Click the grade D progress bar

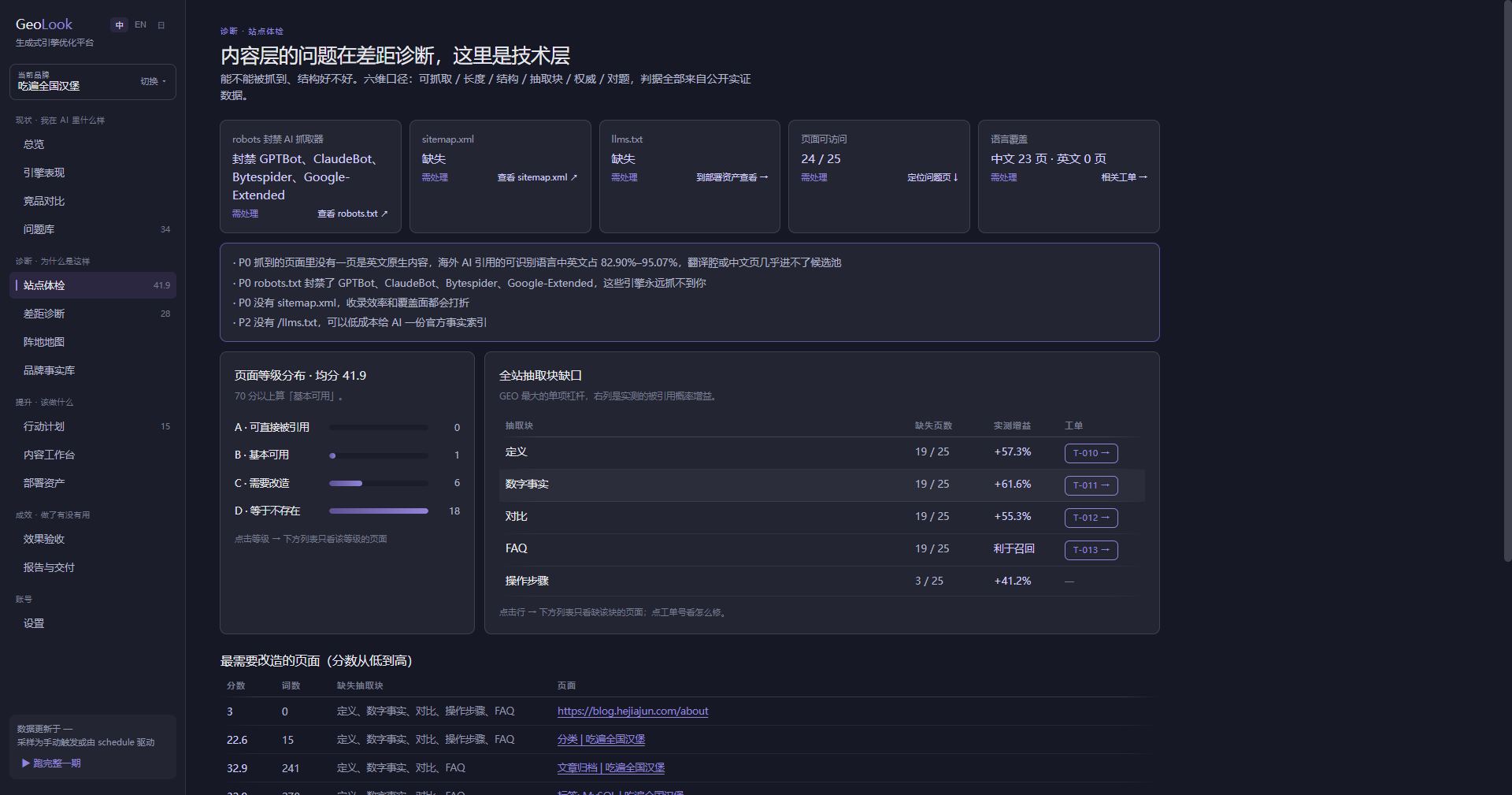[379, 511]
